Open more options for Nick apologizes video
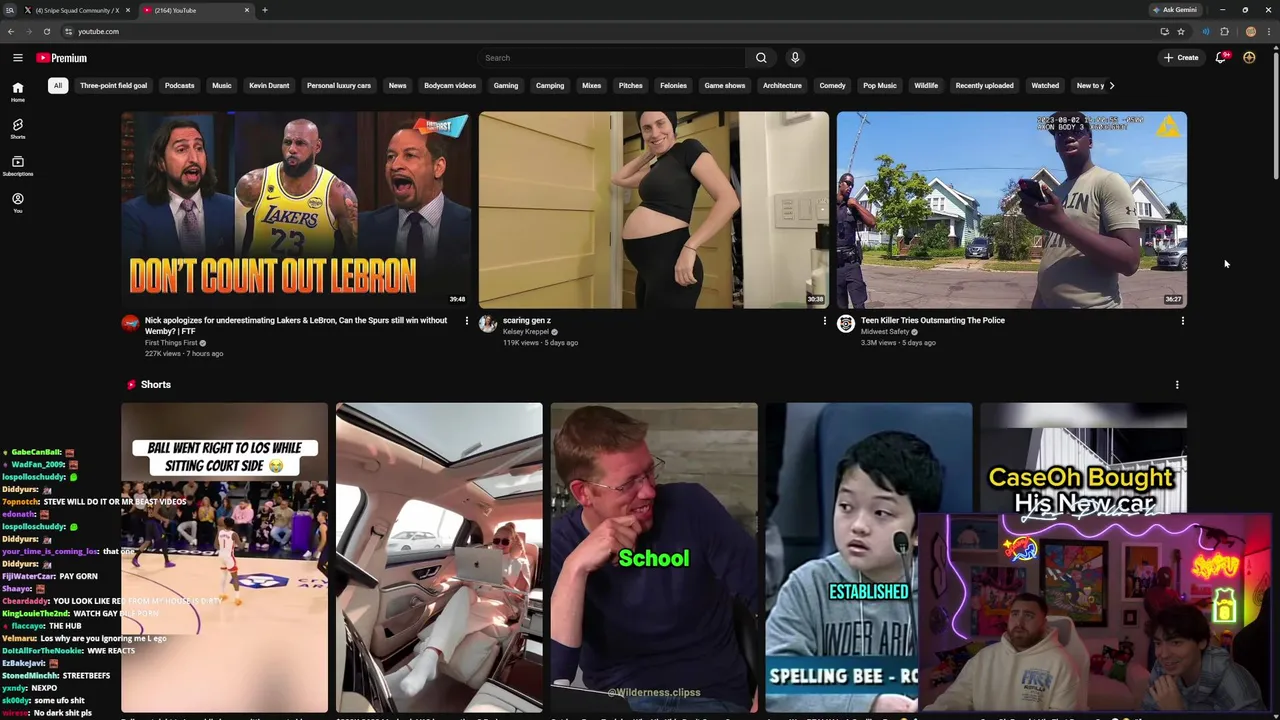Viewport: 1280px width, 720px height. [466, 321]
